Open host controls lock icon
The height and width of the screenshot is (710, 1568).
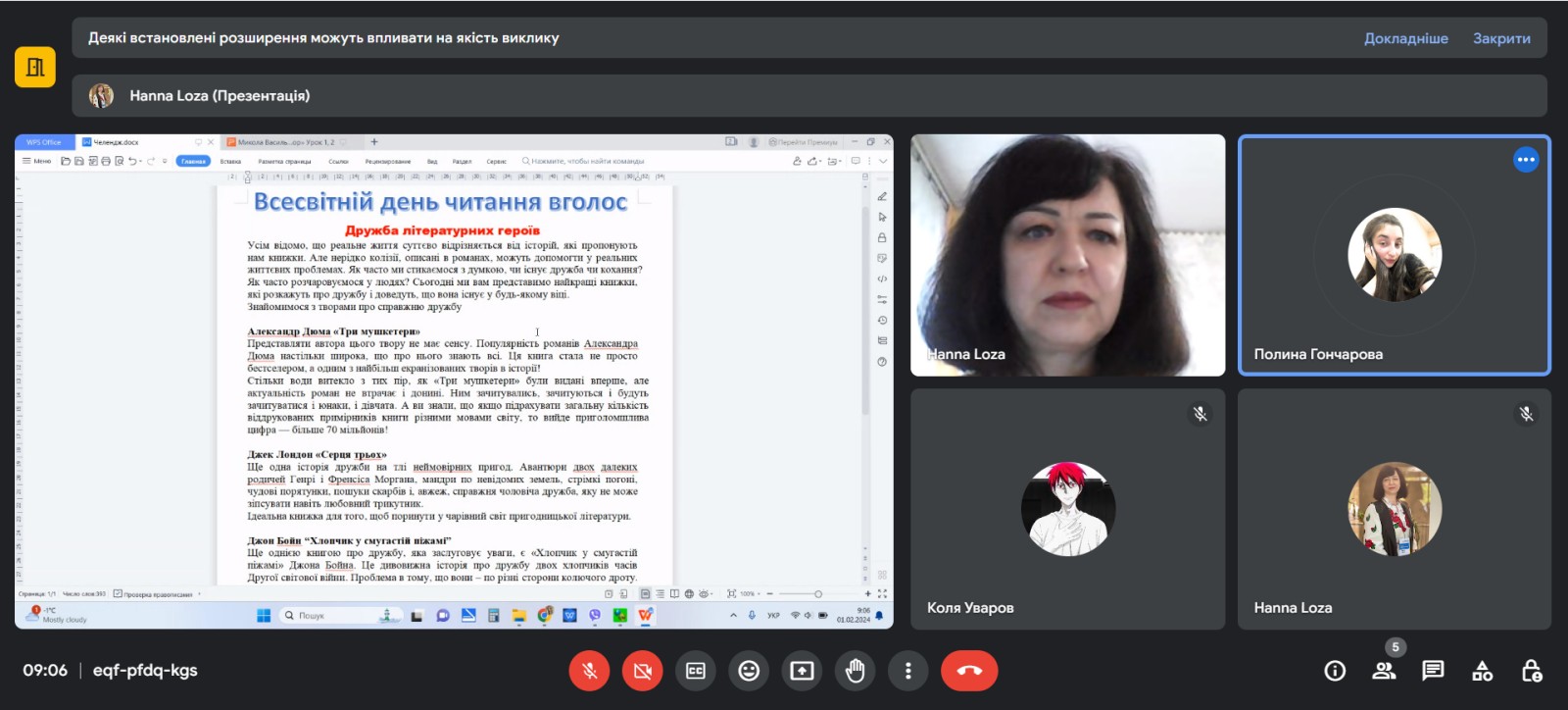(1531, 671)
